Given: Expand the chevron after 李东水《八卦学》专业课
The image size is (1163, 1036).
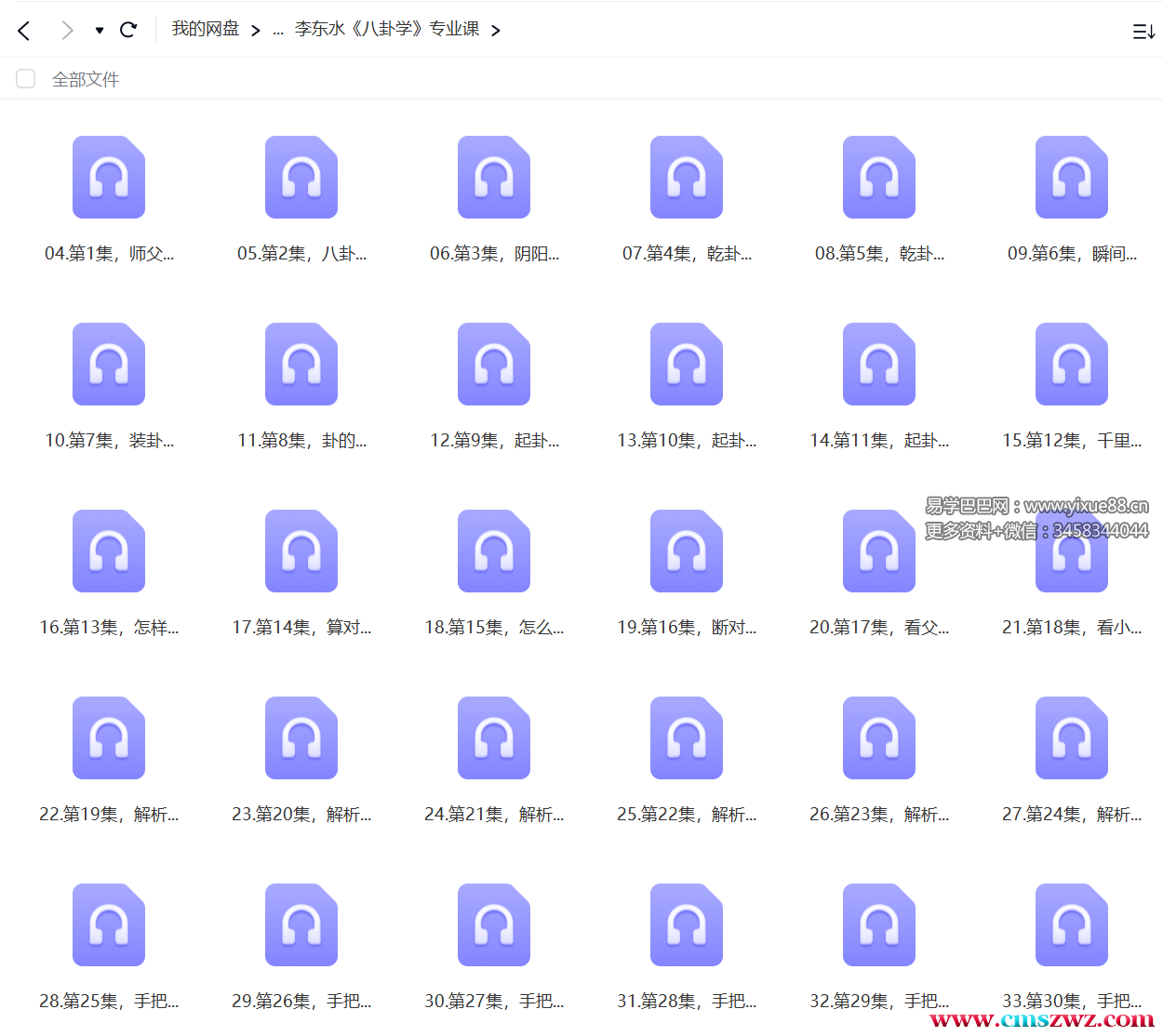Looking at the screenshot, I should pyautogui.click(x=496, y=31).
